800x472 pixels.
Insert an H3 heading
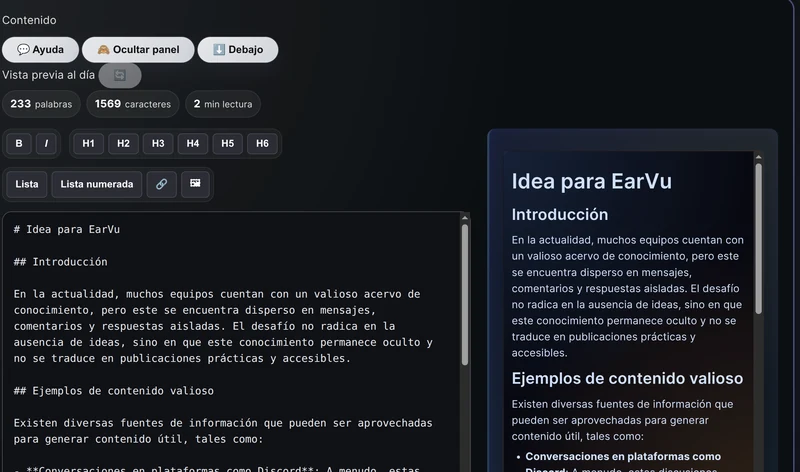158,143
